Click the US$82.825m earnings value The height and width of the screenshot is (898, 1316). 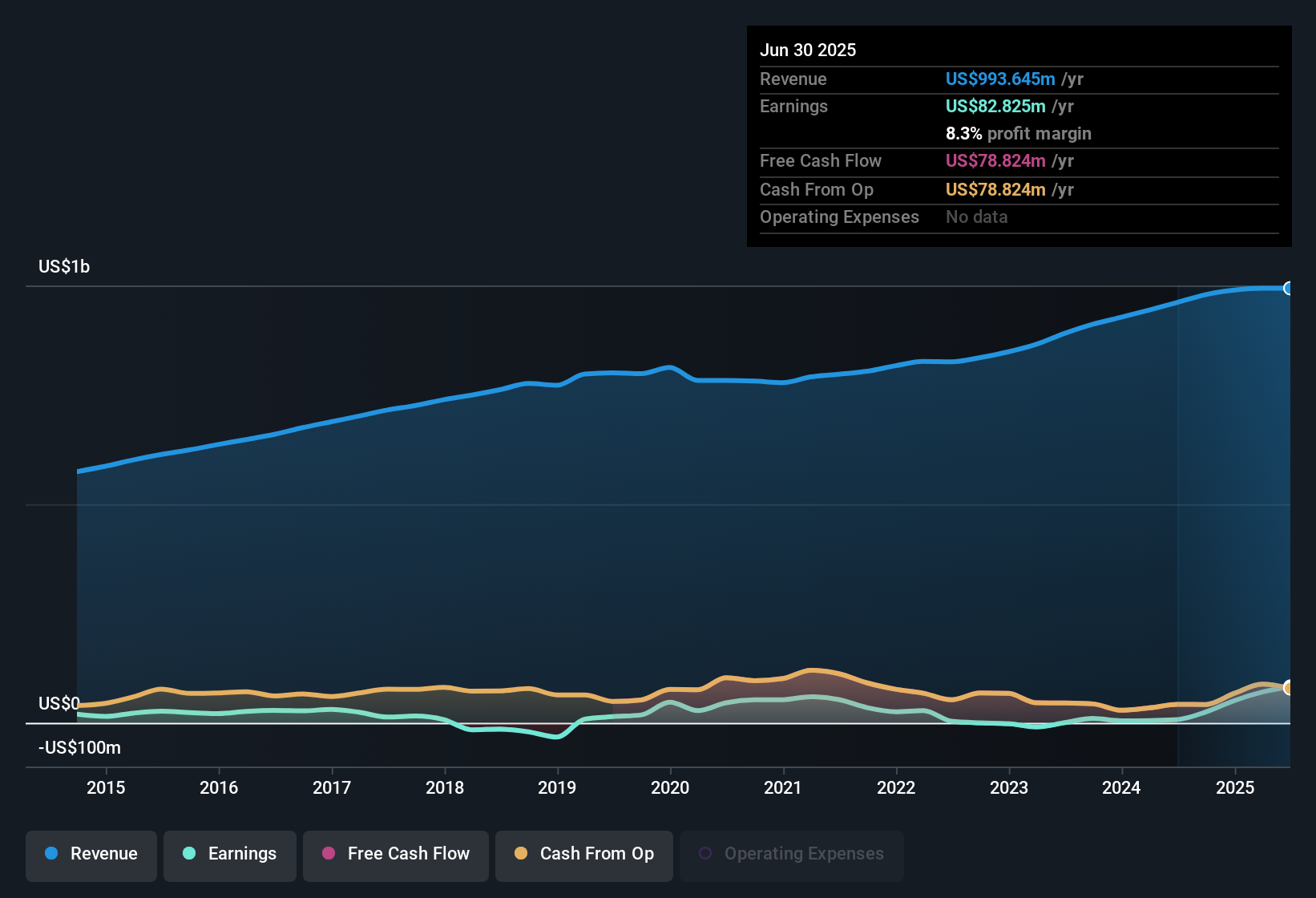pyautogui.click(x=995, y=106)
